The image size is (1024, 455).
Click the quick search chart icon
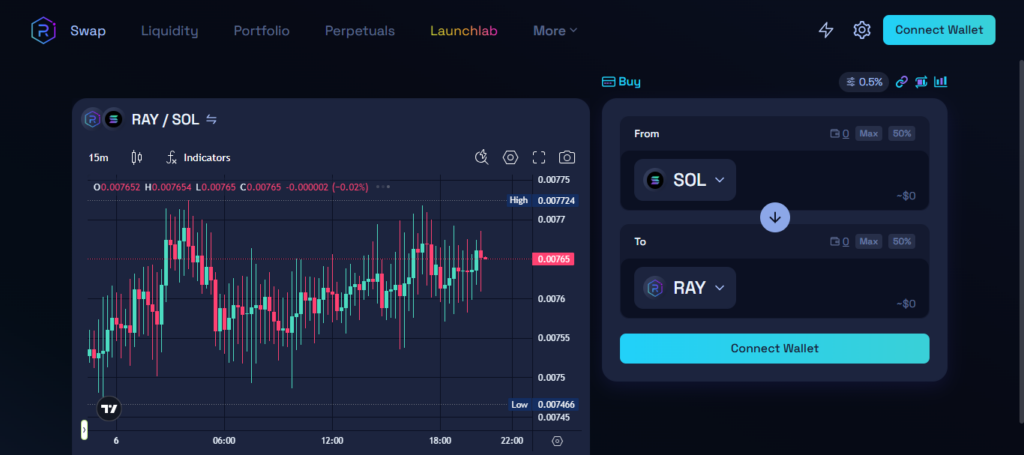pyautogui.click(x=481, y=157)
